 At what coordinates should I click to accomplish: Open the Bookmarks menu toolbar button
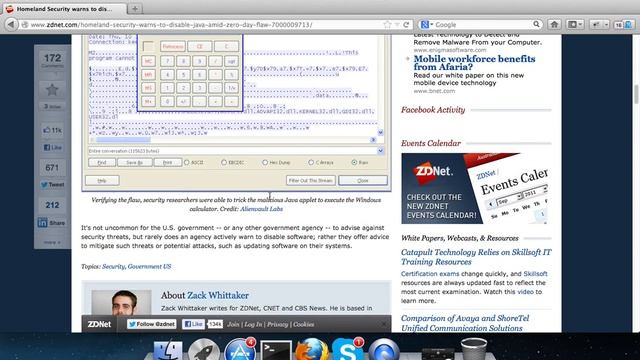[x=575, y=24]
